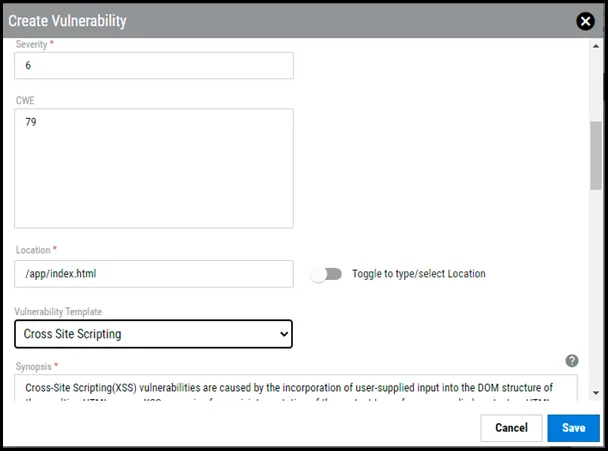The image size is (608, 451).
Task: Click the 'Toggle to type/select Location' label
Action: [x=418, y=274]
